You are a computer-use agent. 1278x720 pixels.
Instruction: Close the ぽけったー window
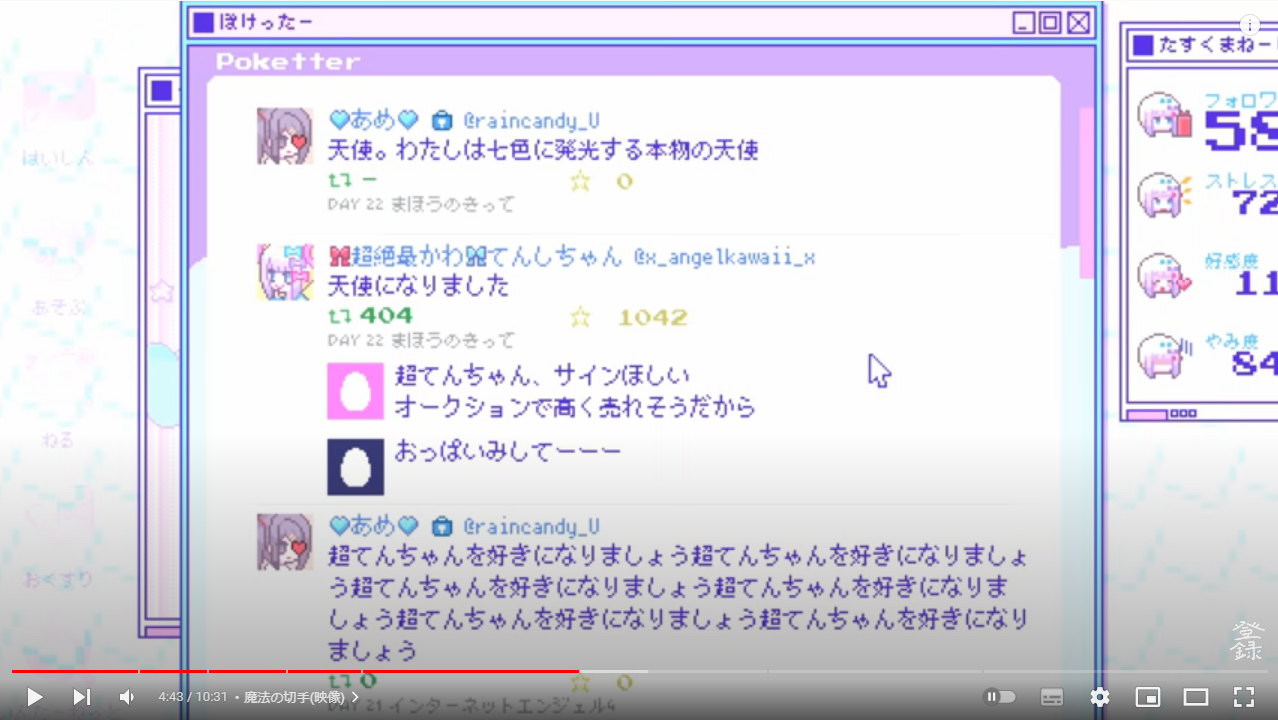tap(1078, 22)
